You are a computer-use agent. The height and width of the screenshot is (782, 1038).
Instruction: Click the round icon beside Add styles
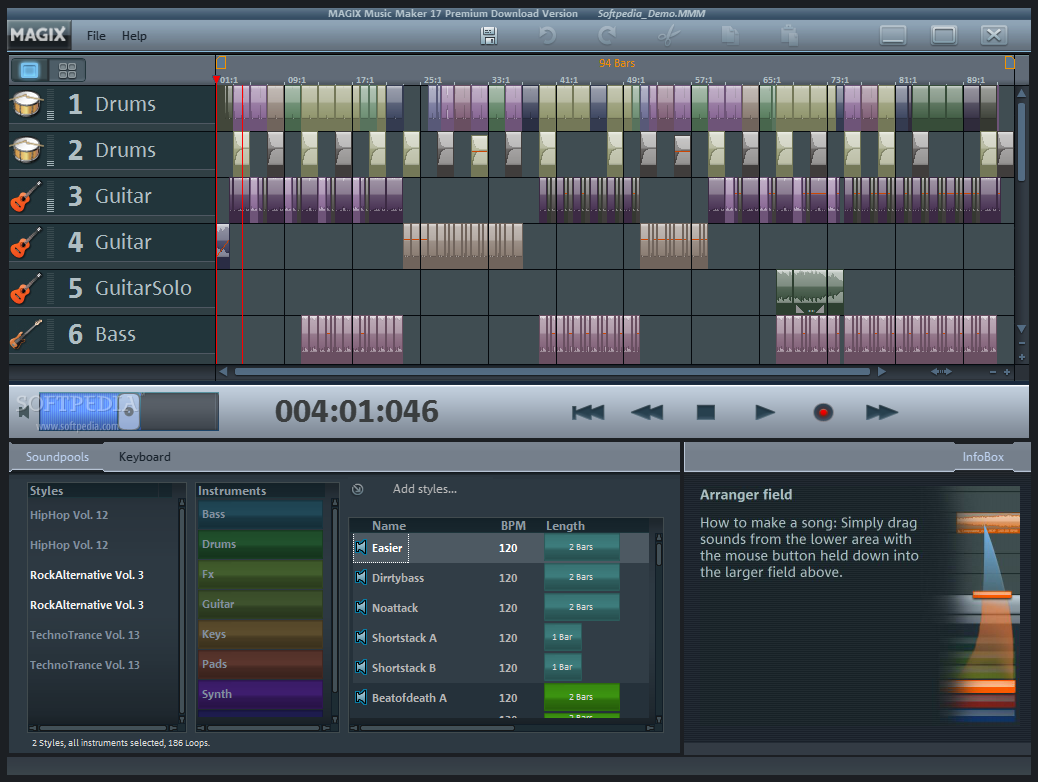tap(357, 489)
